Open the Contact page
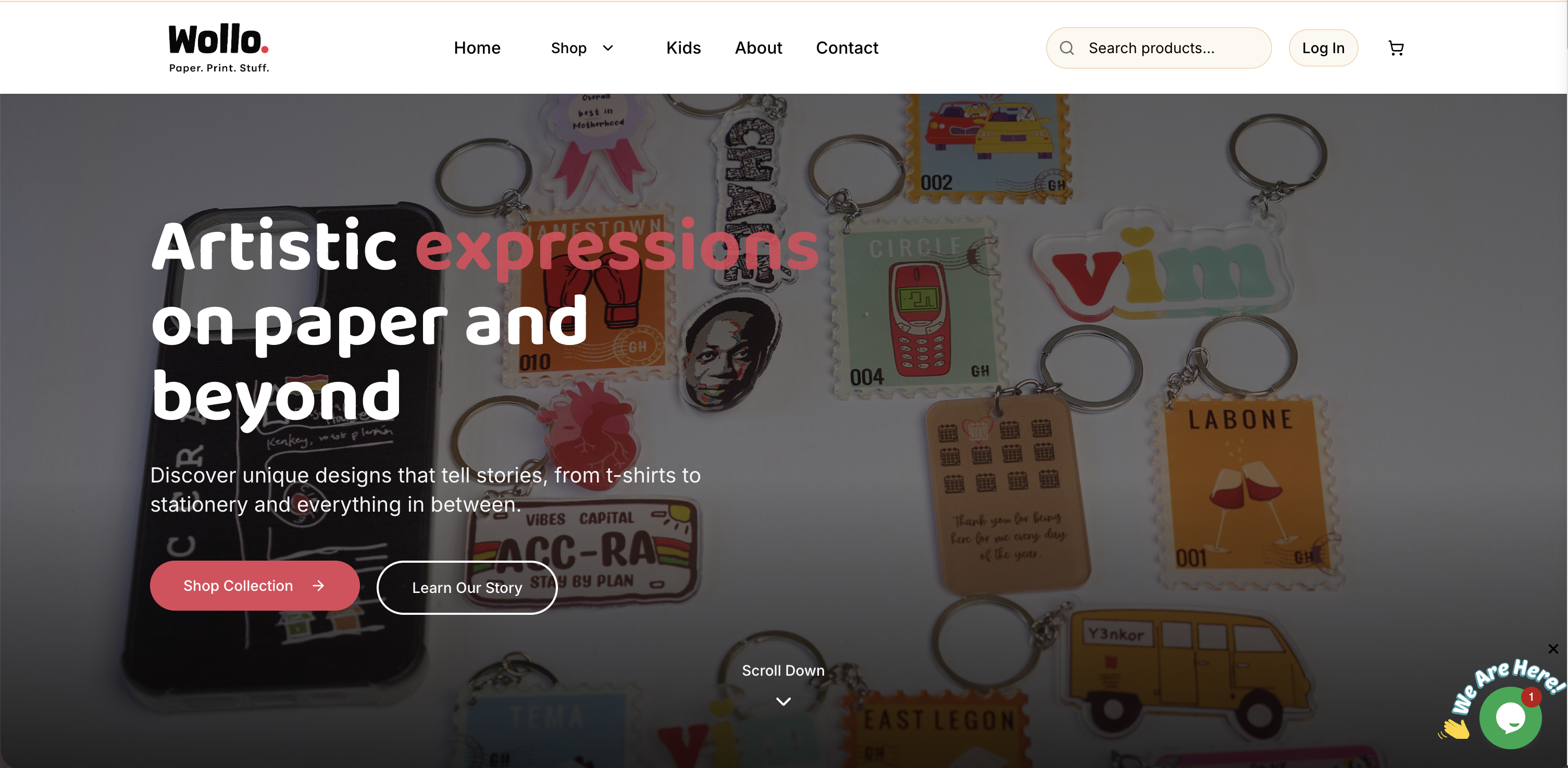Screen dimensions: 1568x768 point(847,48)
